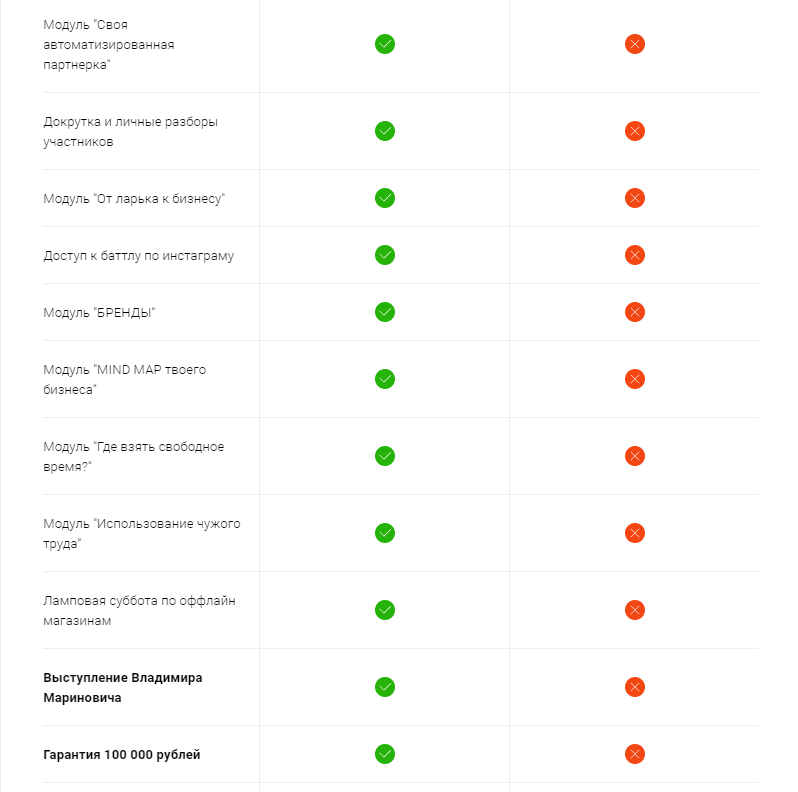Image resolution: width=798 pixels, height=792 pixels.
Task: Click the "Доступ к баттлу по инстаграму" label
Action: (138, 256)
